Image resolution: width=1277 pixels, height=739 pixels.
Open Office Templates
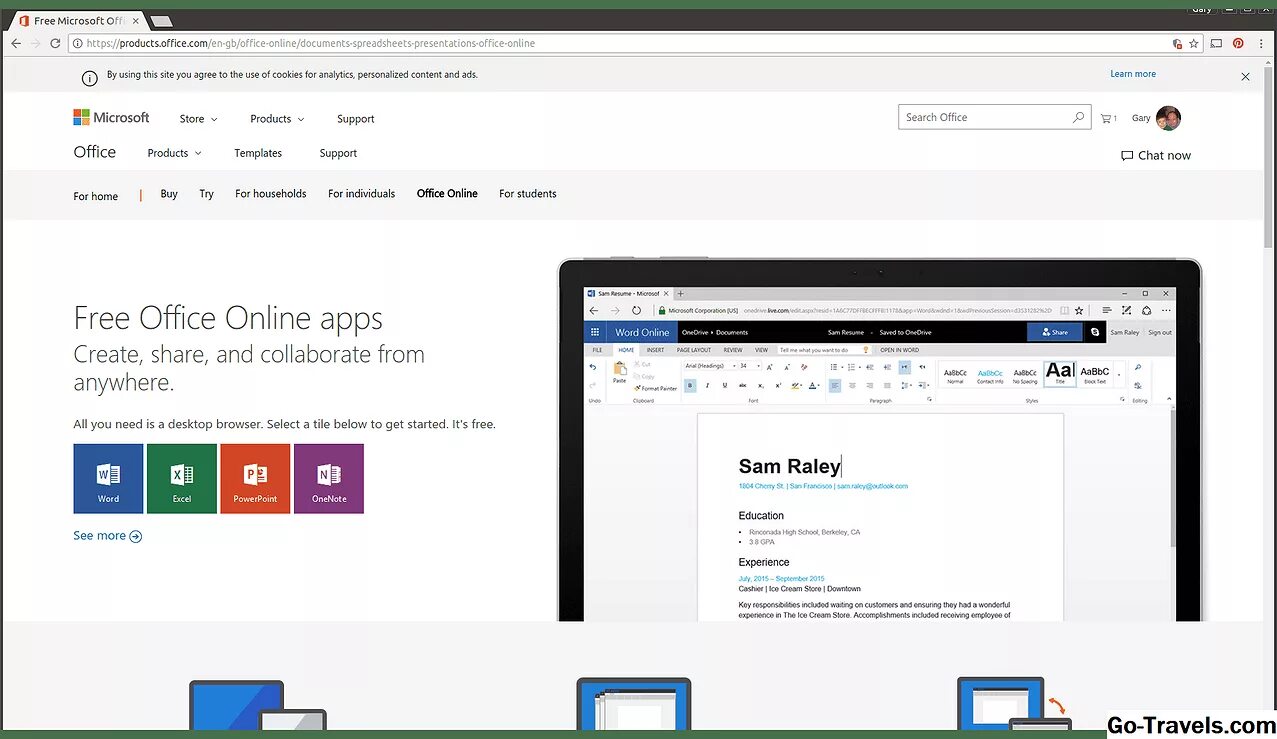258,153
